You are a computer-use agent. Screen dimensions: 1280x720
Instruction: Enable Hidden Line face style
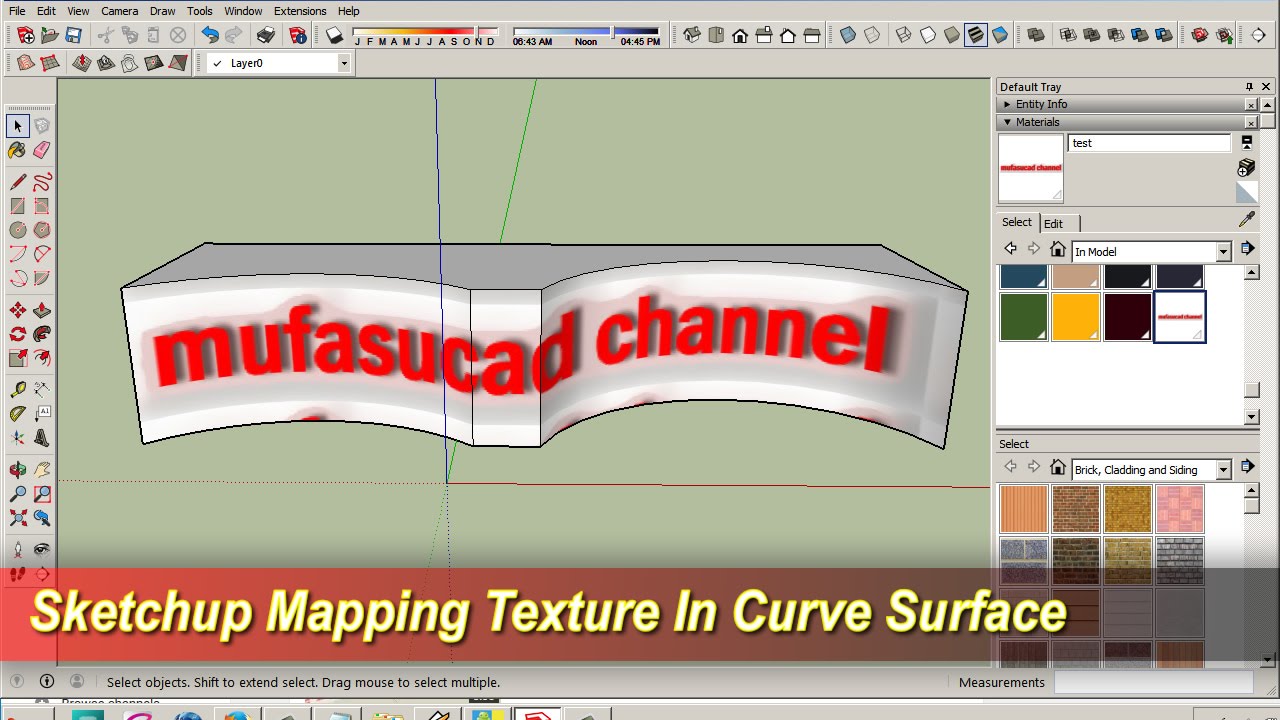[928, 35]
